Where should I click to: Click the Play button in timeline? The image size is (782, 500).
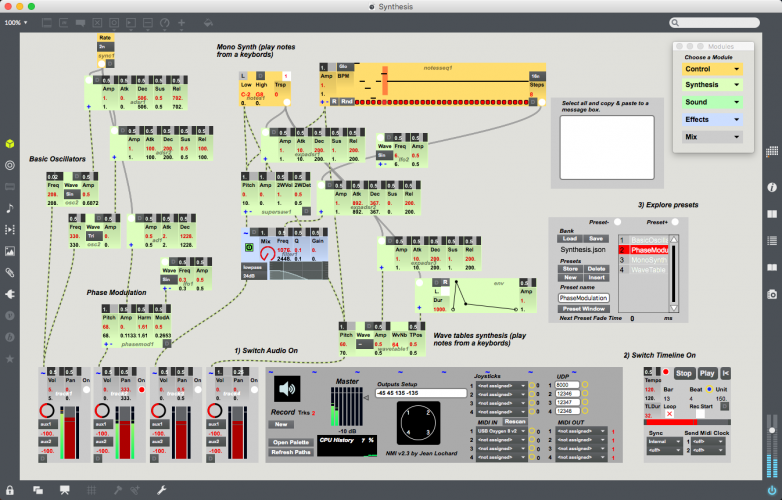click(x=707, y=373)
